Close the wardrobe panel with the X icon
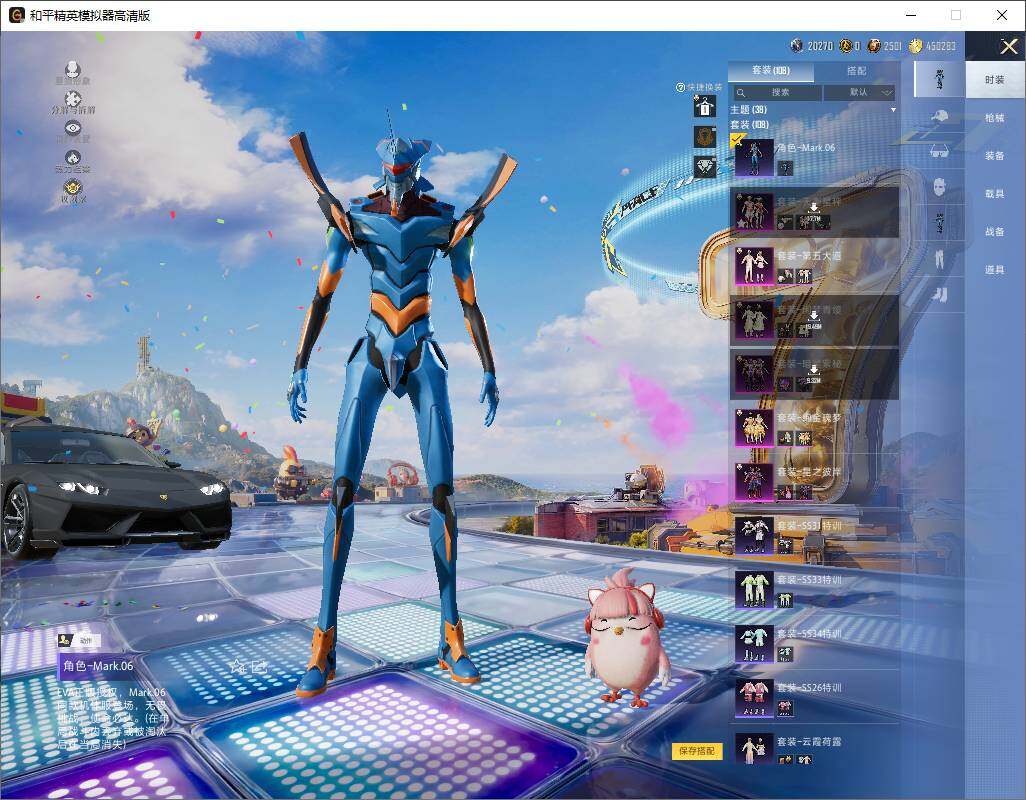 point(1008,46)
